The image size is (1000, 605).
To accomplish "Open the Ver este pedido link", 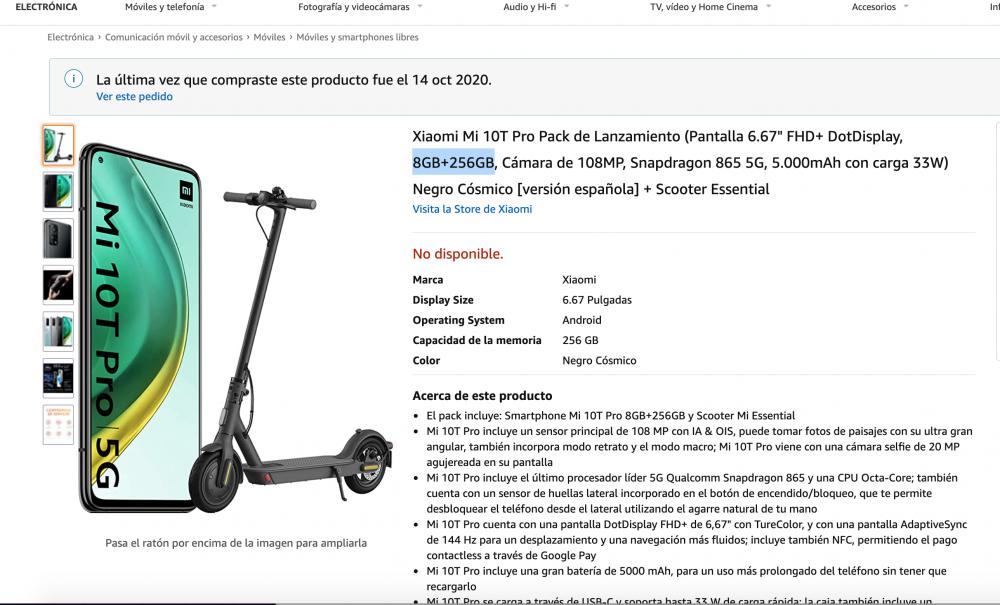I will point(134,96).
